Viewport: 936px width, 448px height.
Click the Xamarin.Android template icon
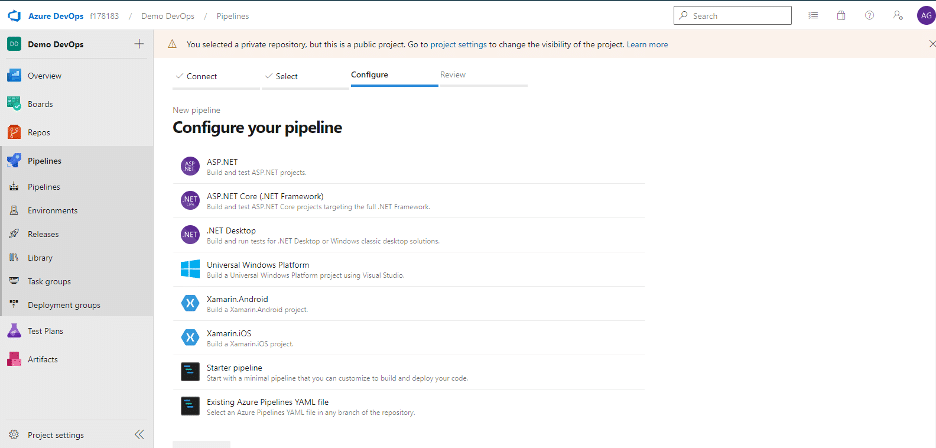[190, 303]
